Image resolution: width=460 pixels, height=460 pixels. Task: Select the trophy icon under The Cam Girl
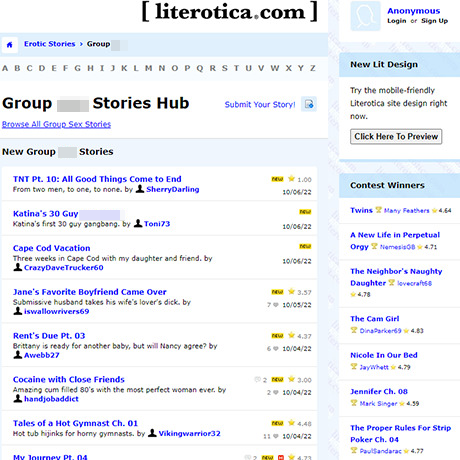click(x=354, y=330)
